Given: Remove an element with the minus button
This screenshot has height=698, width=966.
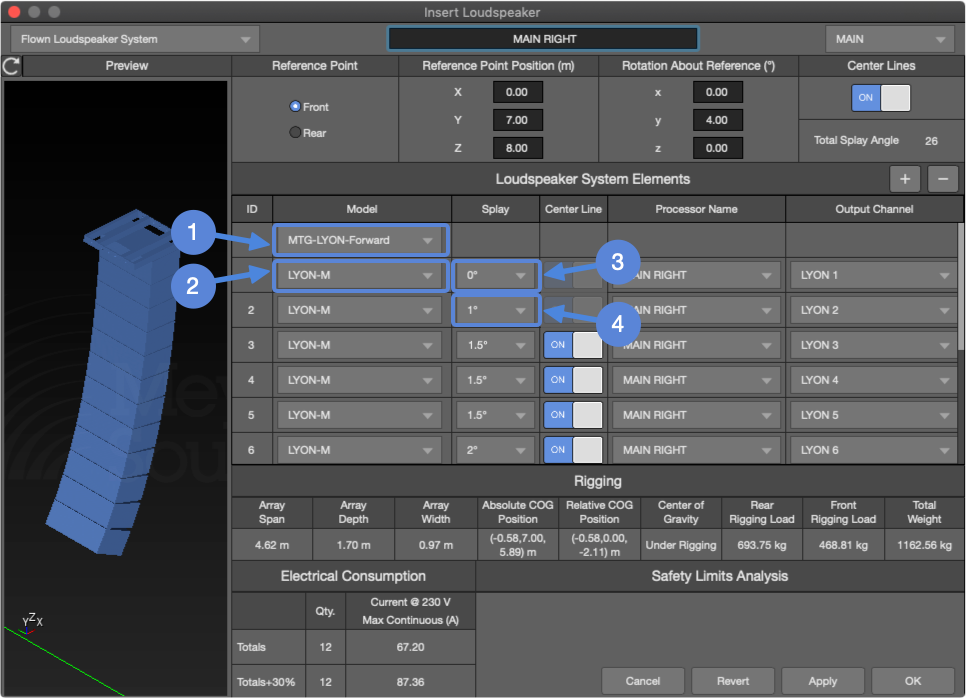Looking at the screenshot, I should 943,179.
